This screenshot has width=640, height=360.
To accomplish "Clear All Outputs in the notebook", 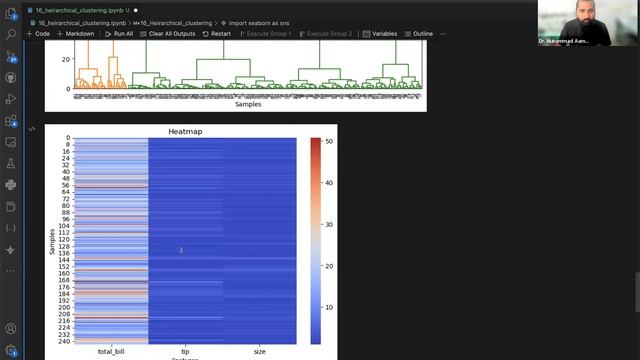I will pos(168,34).
